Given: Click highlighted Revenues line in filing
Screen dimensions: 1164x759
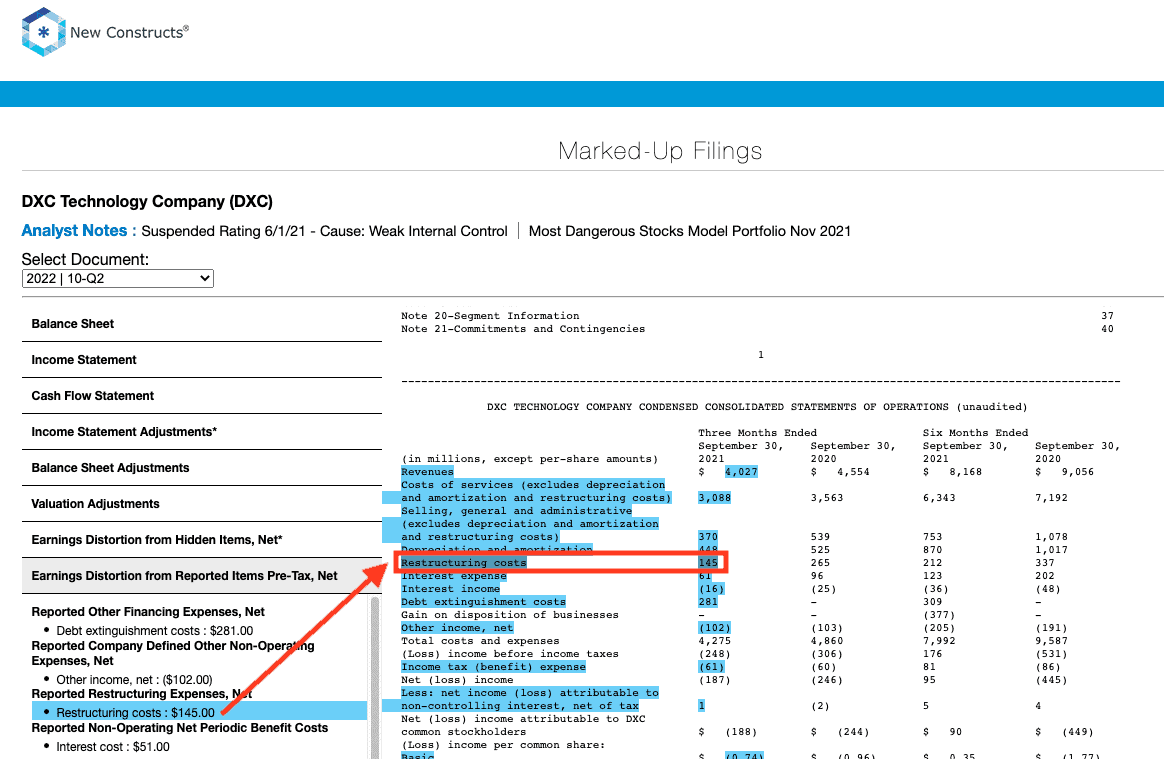Looking at the screenshot, I should coord(427,472).
